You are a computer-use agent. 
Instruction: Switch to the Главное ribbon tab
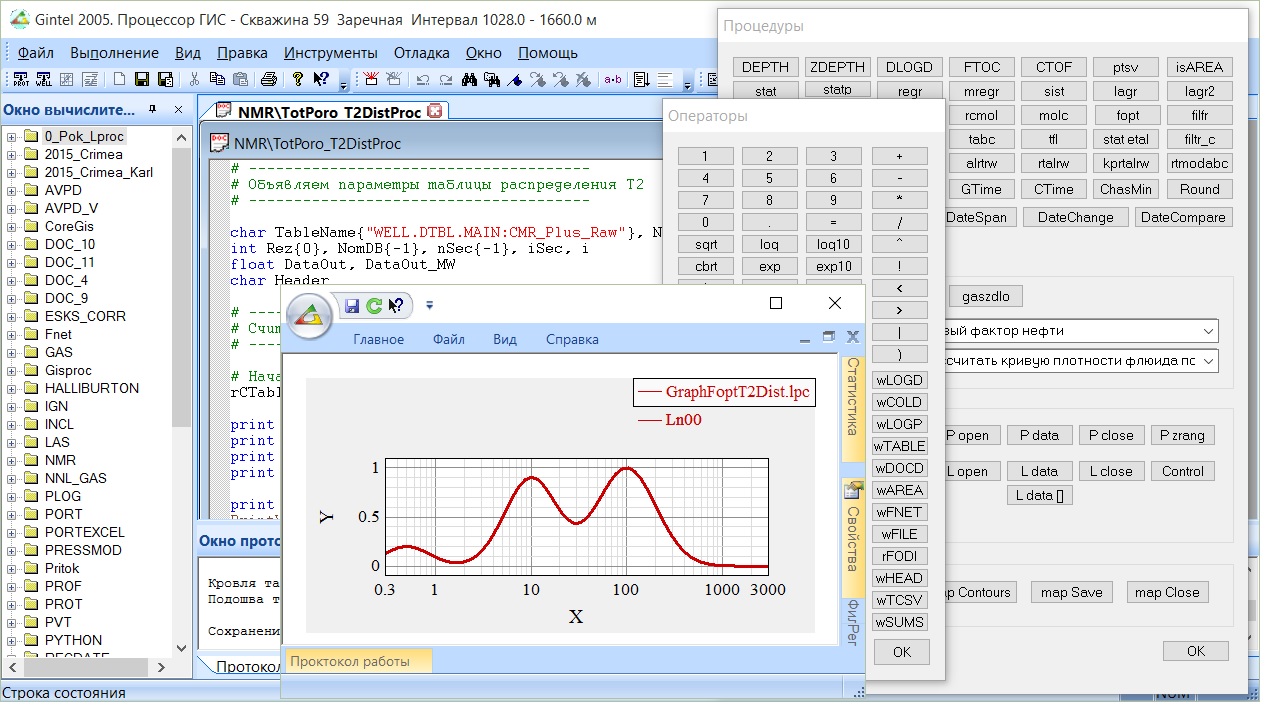[x=378, y=340]
